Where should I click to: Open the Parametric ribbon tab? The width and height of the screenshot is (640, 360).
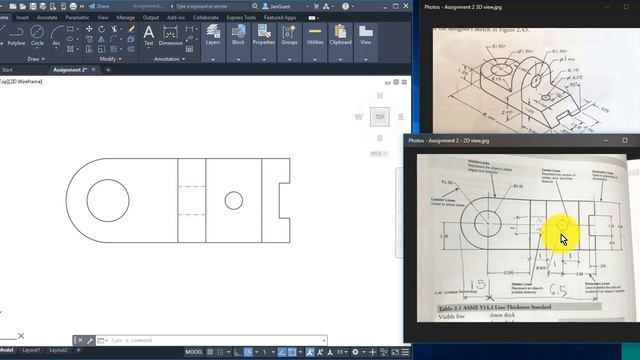(x=77, y=18)
